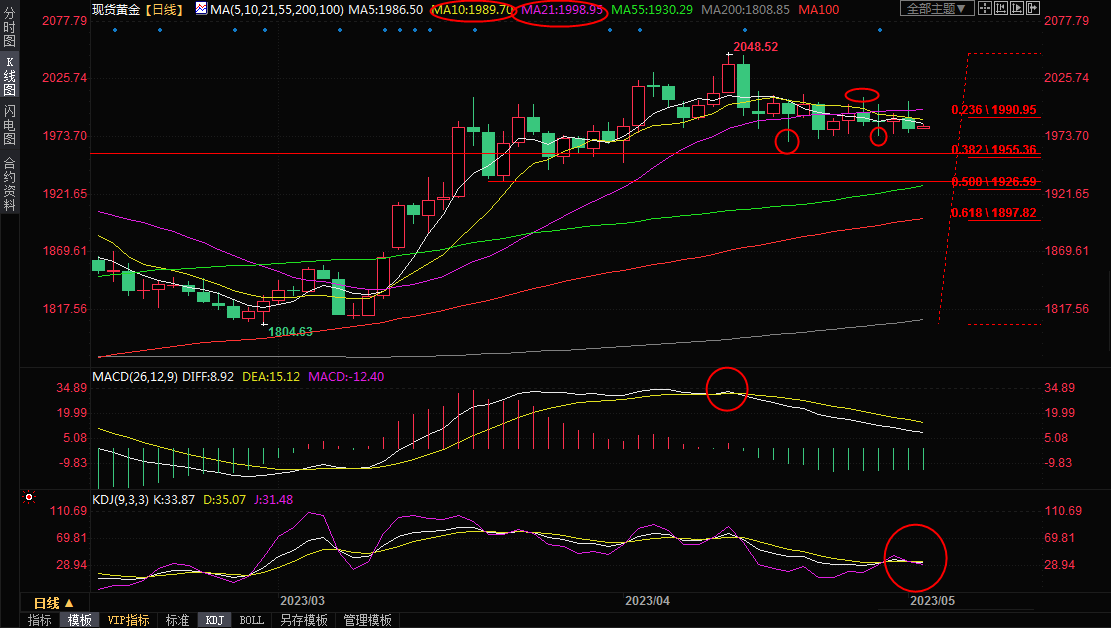1111x628 pixels.
Task: Click the 管理模板 manage templates button
Action: tap(367, 620)
